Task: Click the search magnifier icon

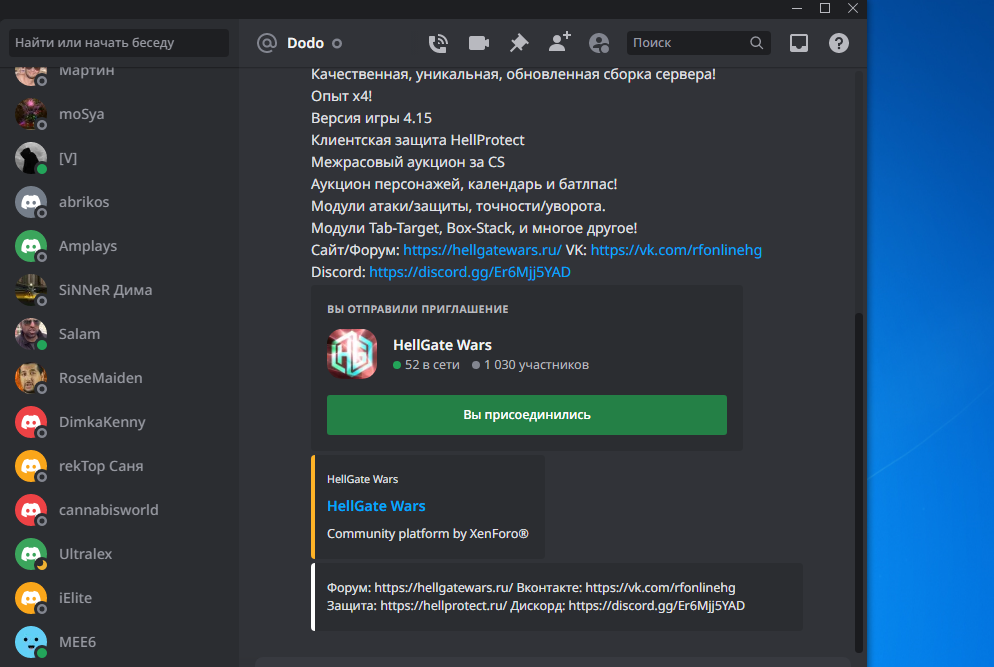Action: 756,42
